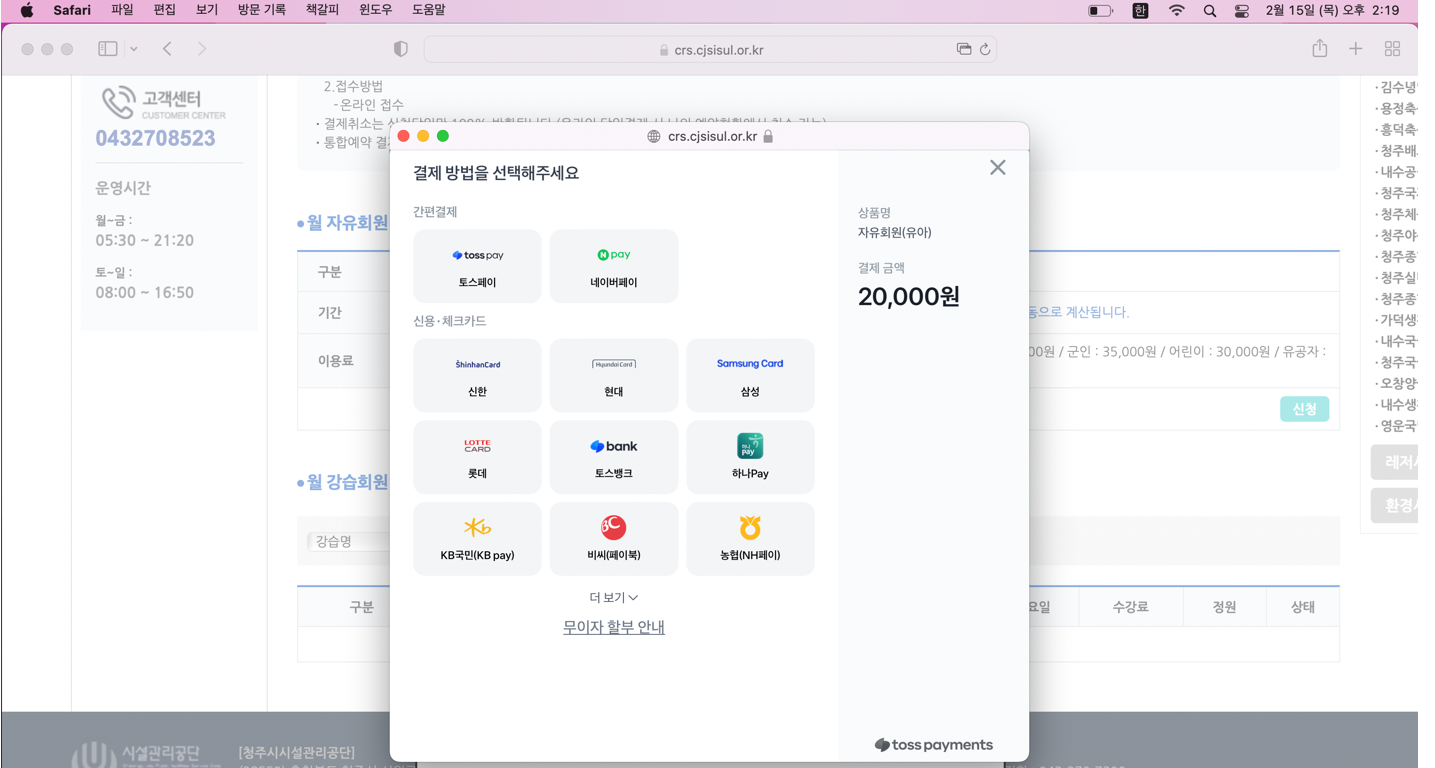Image resolution: width=1435 pixels, height=768 pixels.
Task: Select Toss Pay payment option
Action: (477, 266)
